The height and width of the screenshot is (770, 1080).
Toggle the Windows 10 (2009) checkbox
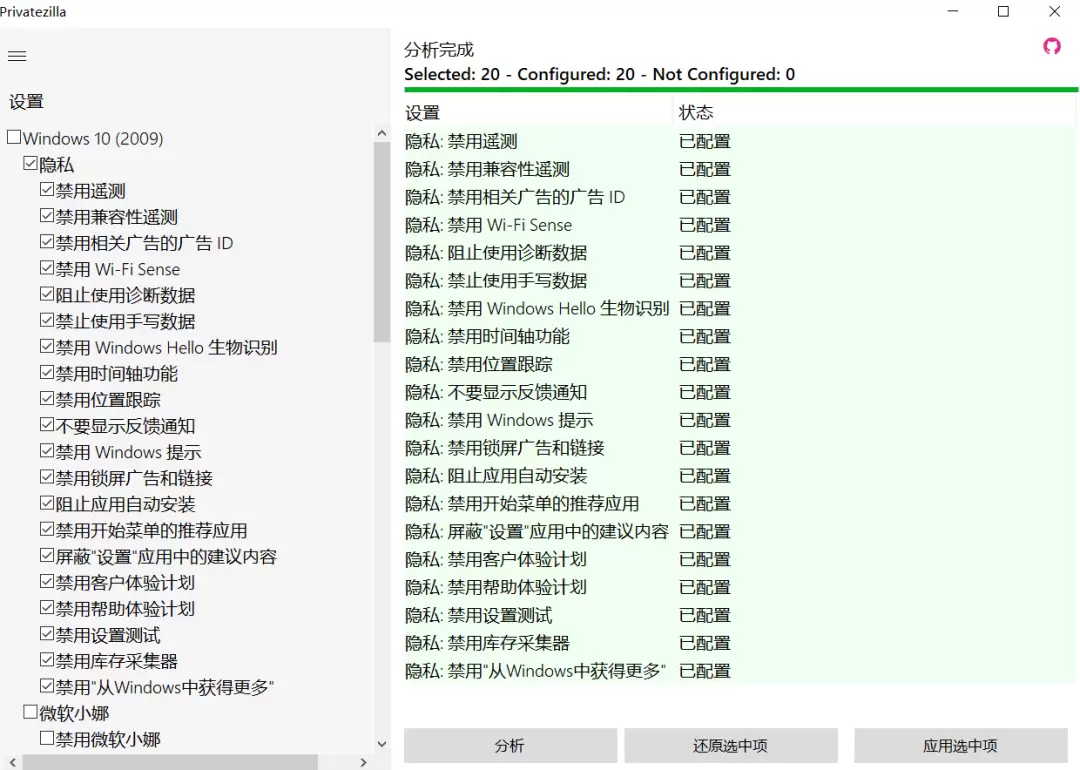[14, 137]
